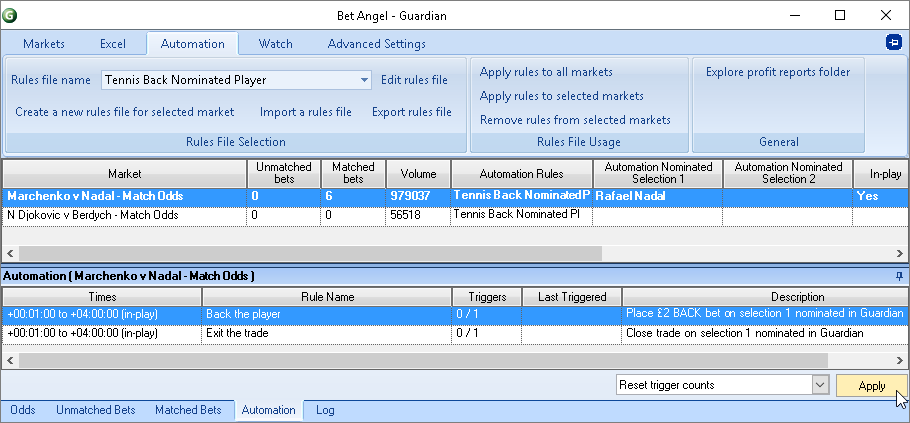Click volume value 56518
The width and height of the screenshot is (910, 423).
tap(406, 215)
